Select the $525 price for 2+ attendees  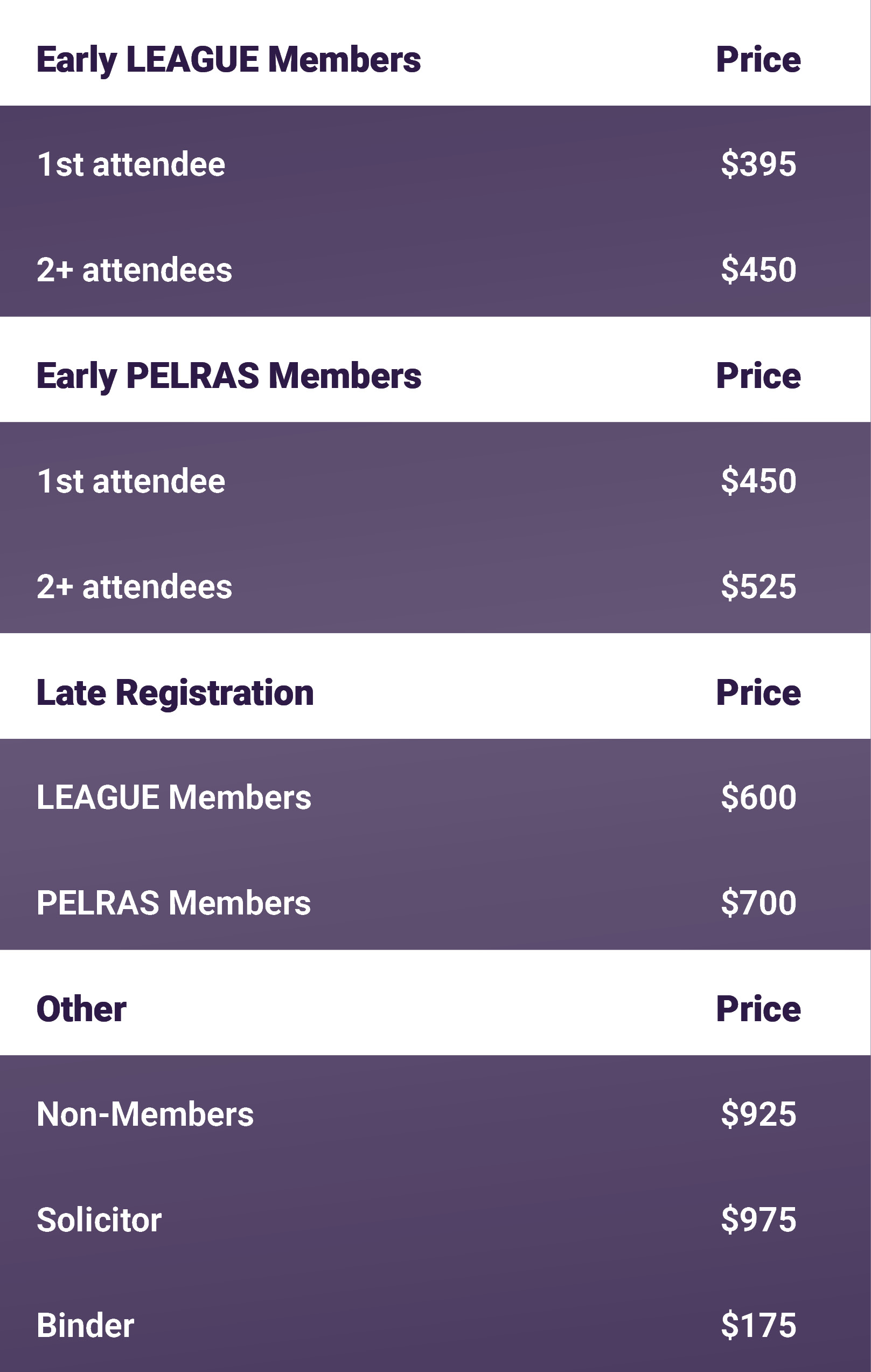click(758, 586)
